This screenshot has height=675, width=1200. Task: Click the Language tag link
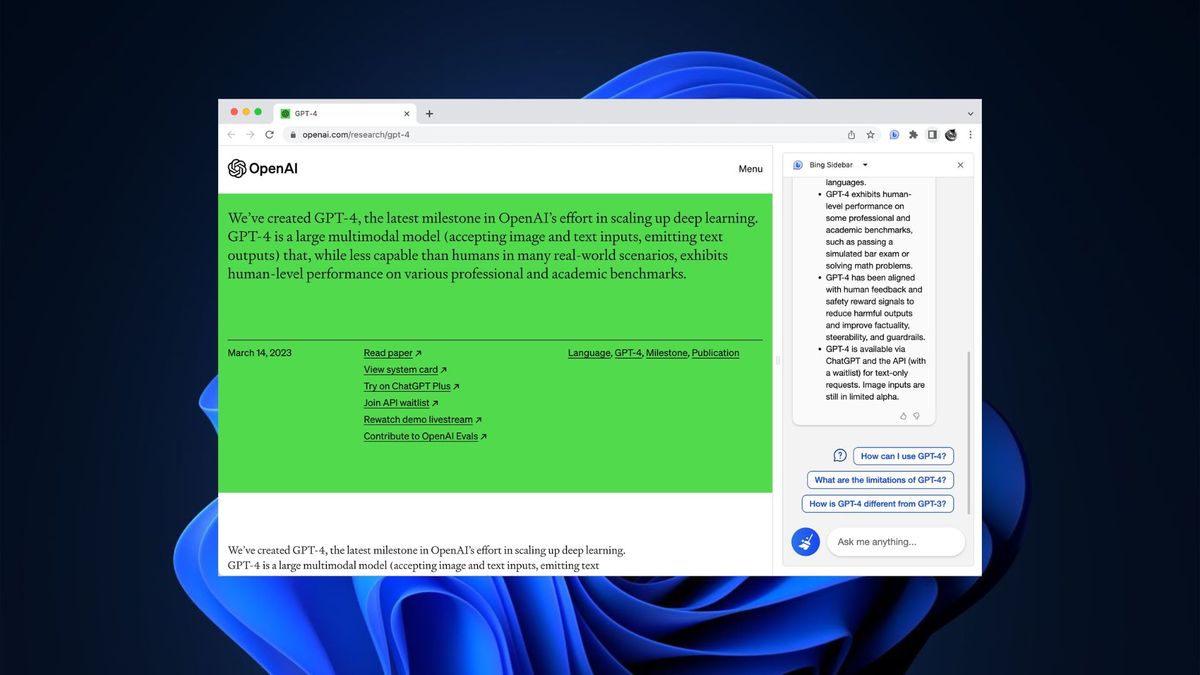coord(589,353)
